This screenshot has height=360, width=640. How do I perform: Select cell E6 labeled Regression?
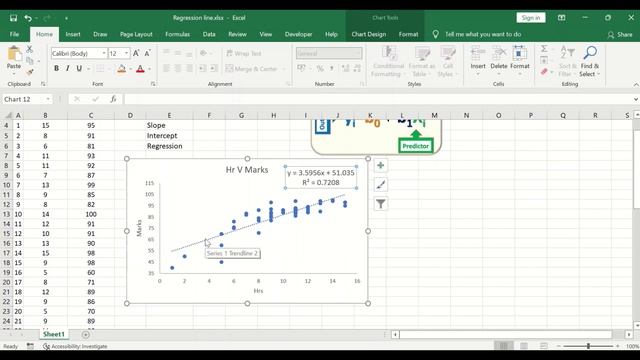tap(169, 146)
